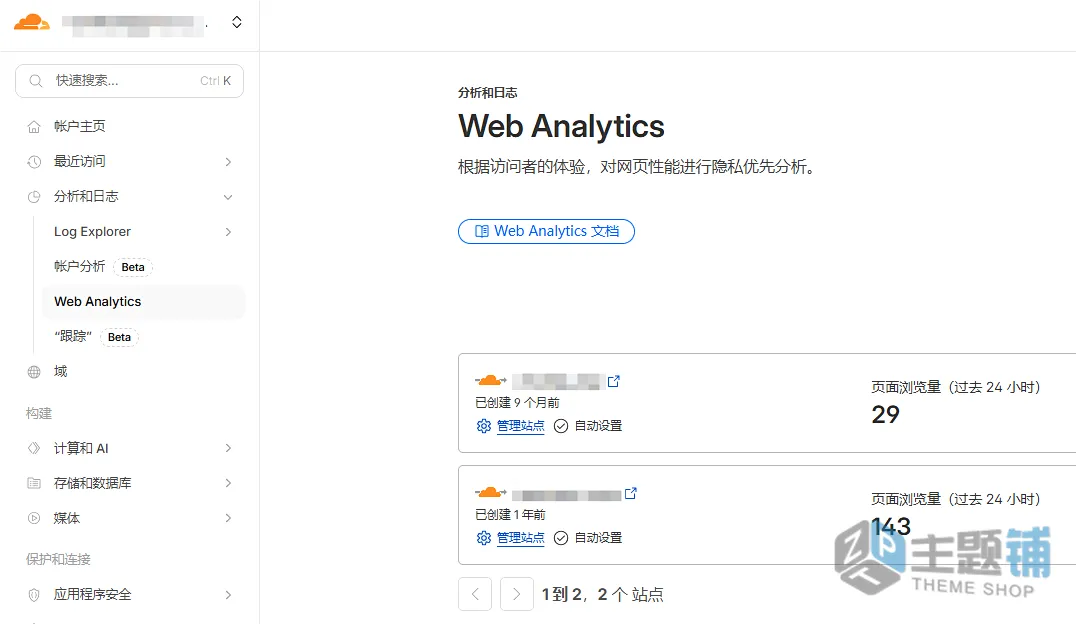Open 帐户分析 Beta item
The image size is (1076, 624).
[80, 266]
